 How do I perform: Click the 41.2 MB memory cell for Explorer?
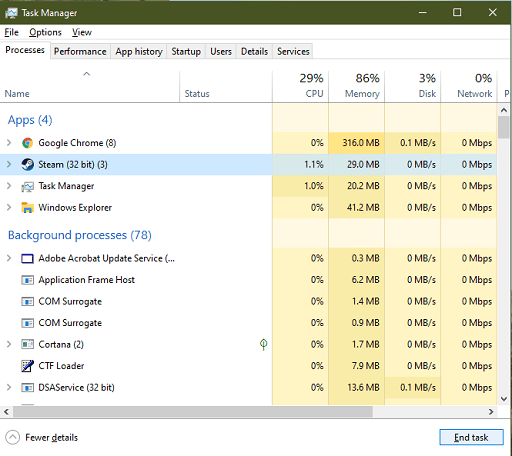tap(357, 208)
